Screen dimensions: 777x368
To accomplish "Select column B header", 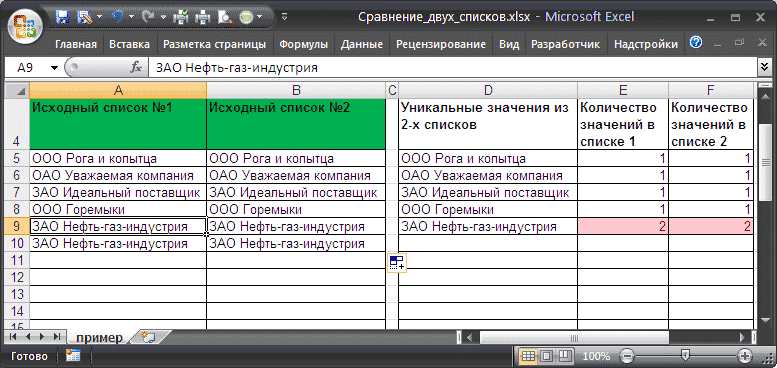I will pyautogui.click(x=296, y=90).
